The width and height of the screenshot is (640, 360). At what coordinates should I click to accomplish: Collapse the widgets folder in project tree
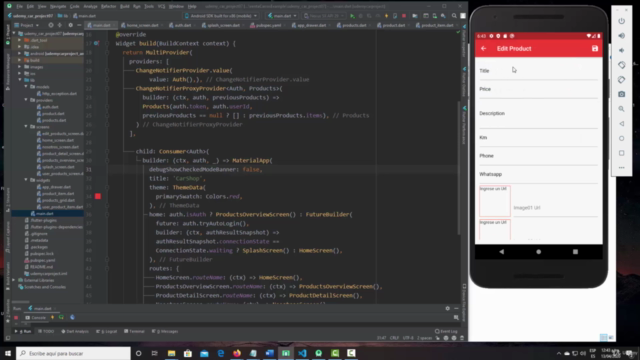tap(27, 180)
